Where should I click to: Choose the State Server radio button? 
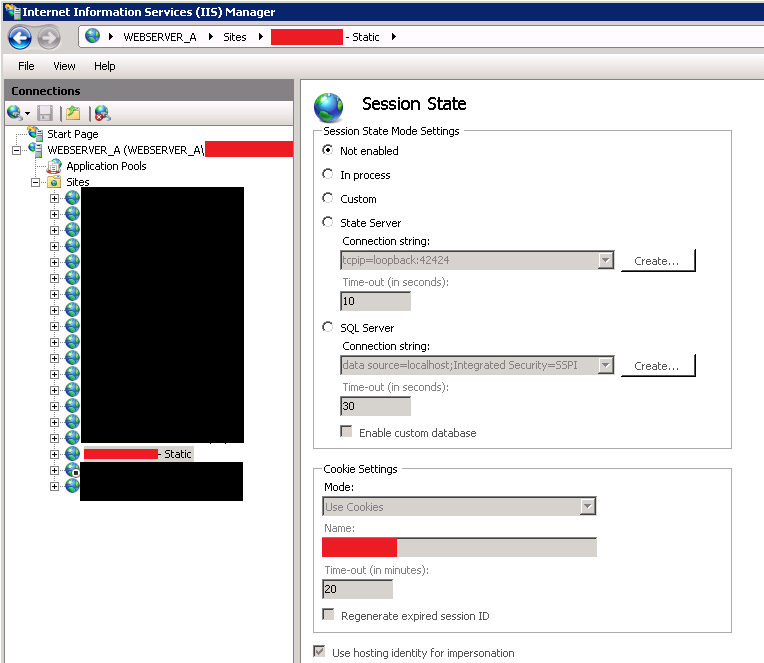(x=328, y=222)
